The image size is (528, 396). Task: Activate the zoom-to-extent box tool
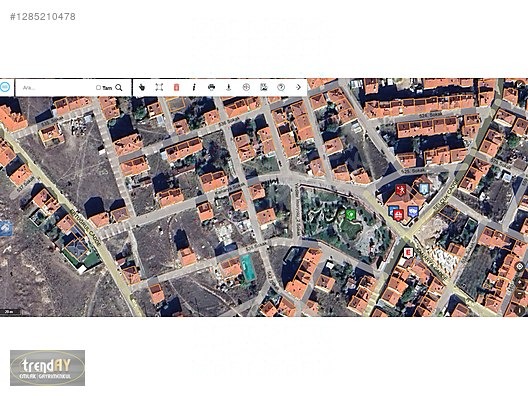[159, 88]
